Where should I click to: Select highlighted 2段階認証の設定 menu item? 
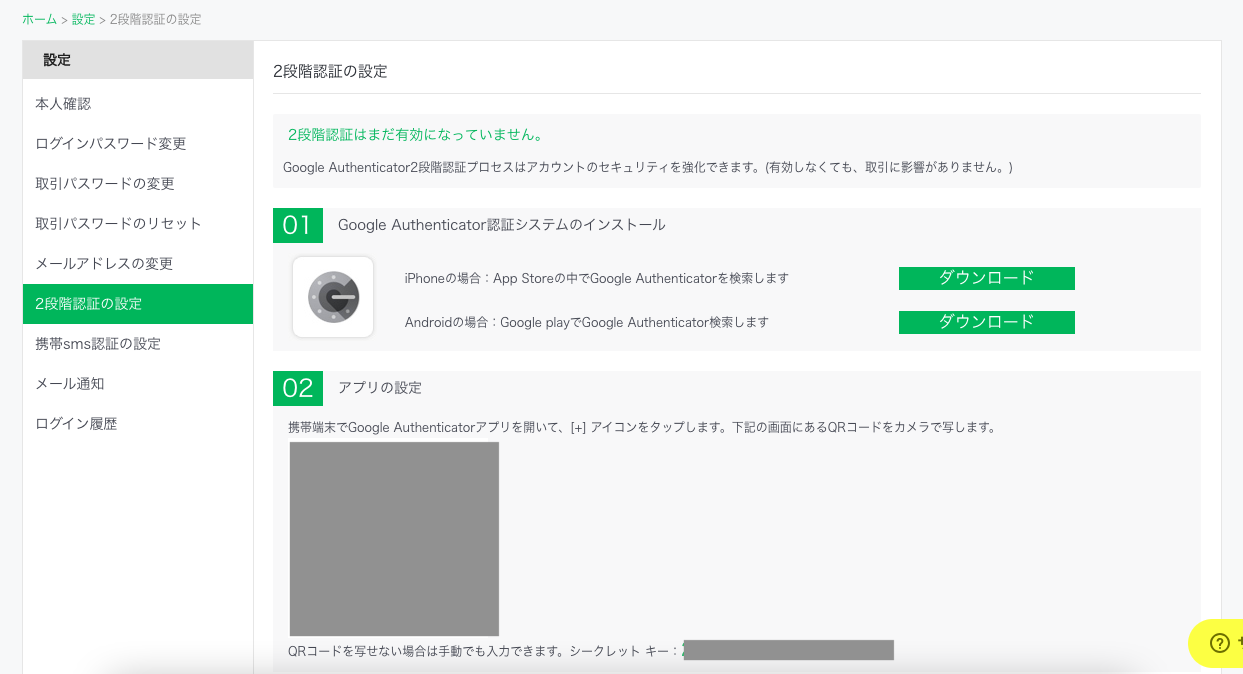click(138, 304)
